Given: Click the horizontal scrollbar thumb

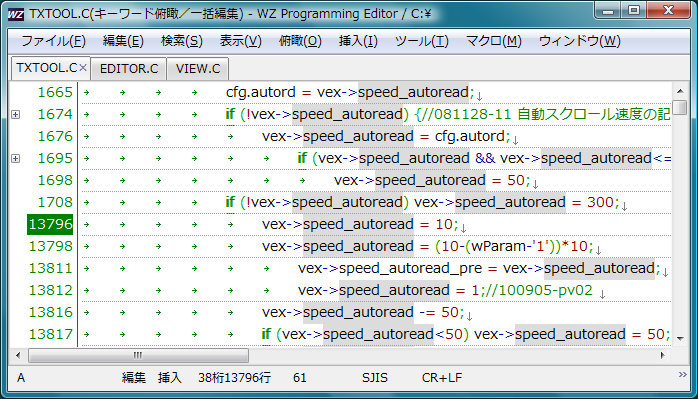Looking at the screenshot, I should (x=138, y=355).
